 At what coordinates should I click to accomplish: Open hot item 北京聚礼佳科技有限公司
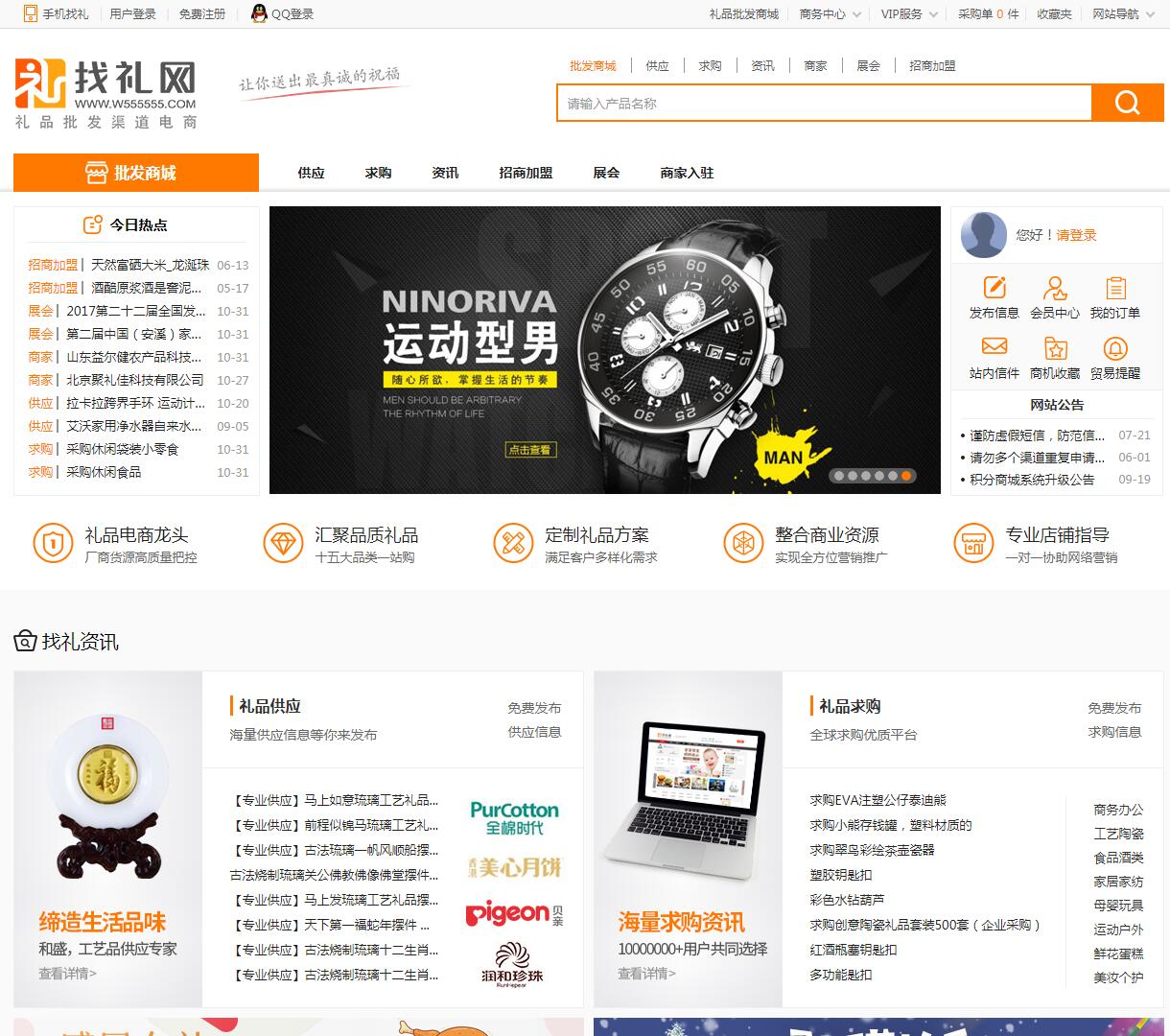pyautogui.click(x=135, y=380)
